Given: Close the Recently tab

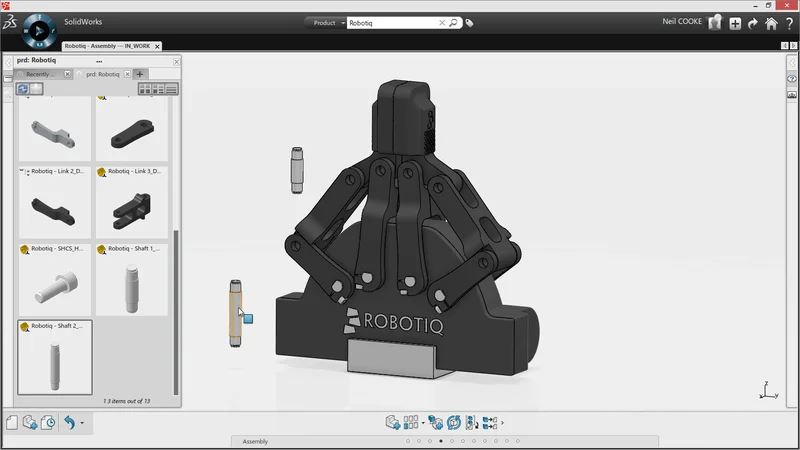Looking at the screenshot, I should [x=67, y=74].
